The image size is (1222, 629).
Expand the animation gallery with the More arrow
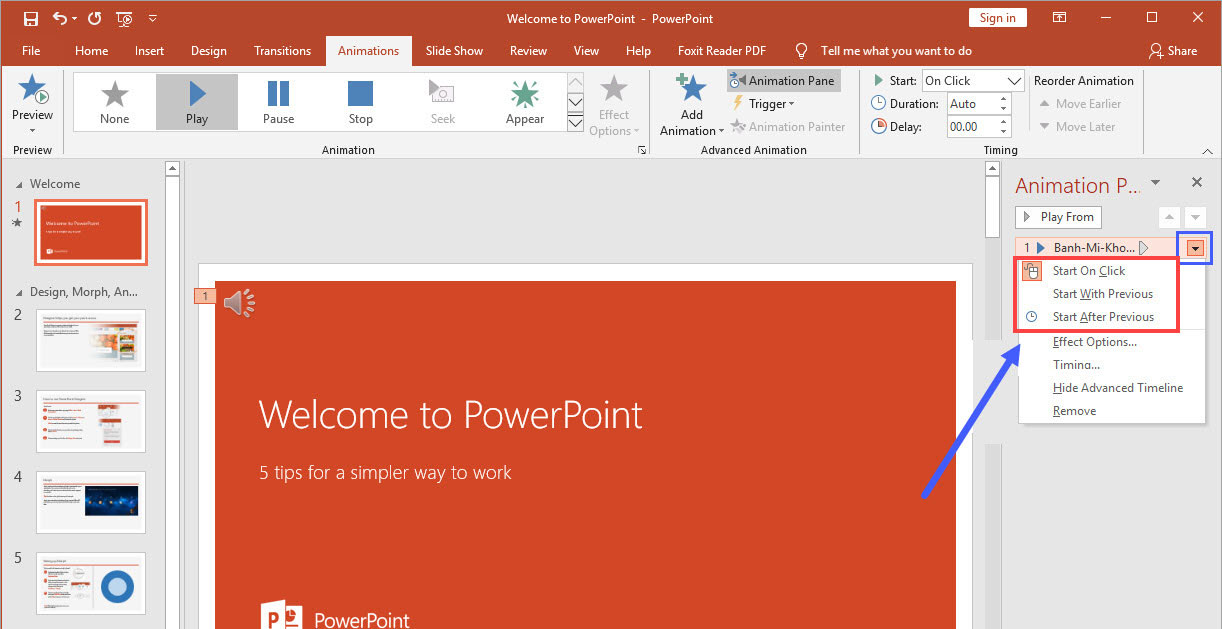575,122
